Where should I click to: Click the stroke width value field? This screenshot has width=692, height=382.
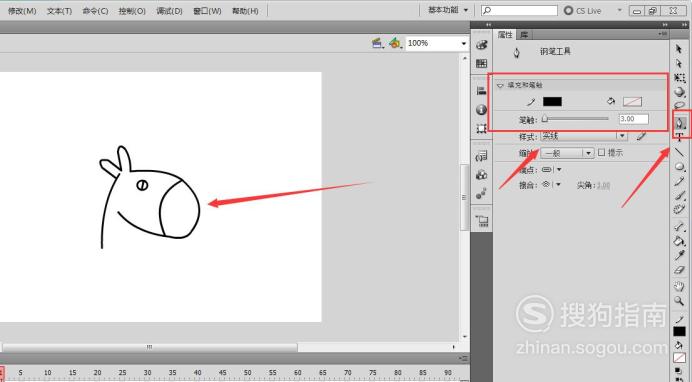click(634, 119)
